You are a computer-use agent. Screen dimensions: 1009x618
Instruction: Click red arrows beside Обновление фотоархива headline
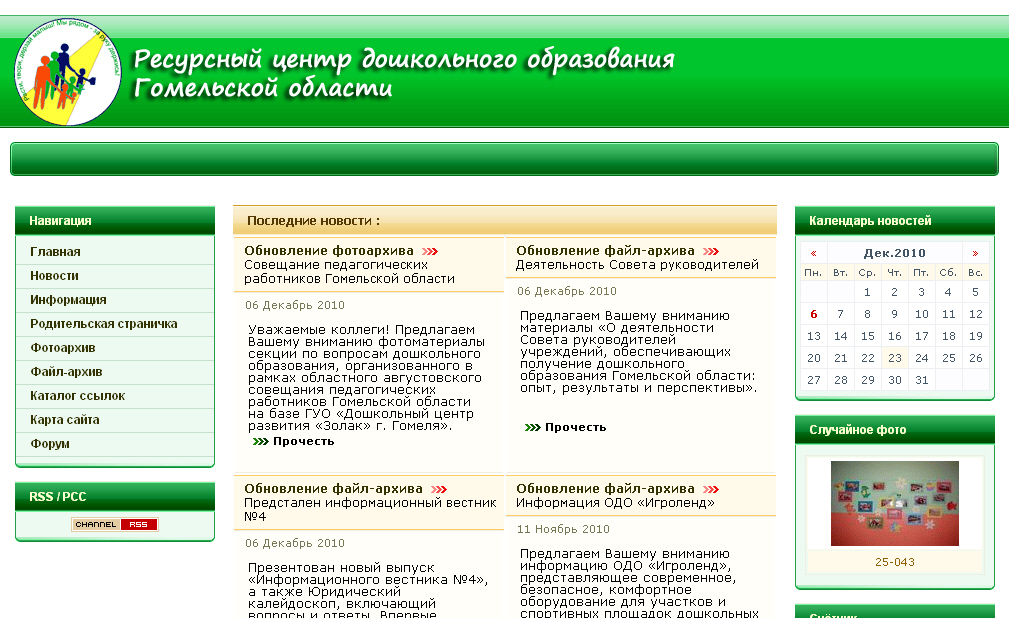pos(430,251)
